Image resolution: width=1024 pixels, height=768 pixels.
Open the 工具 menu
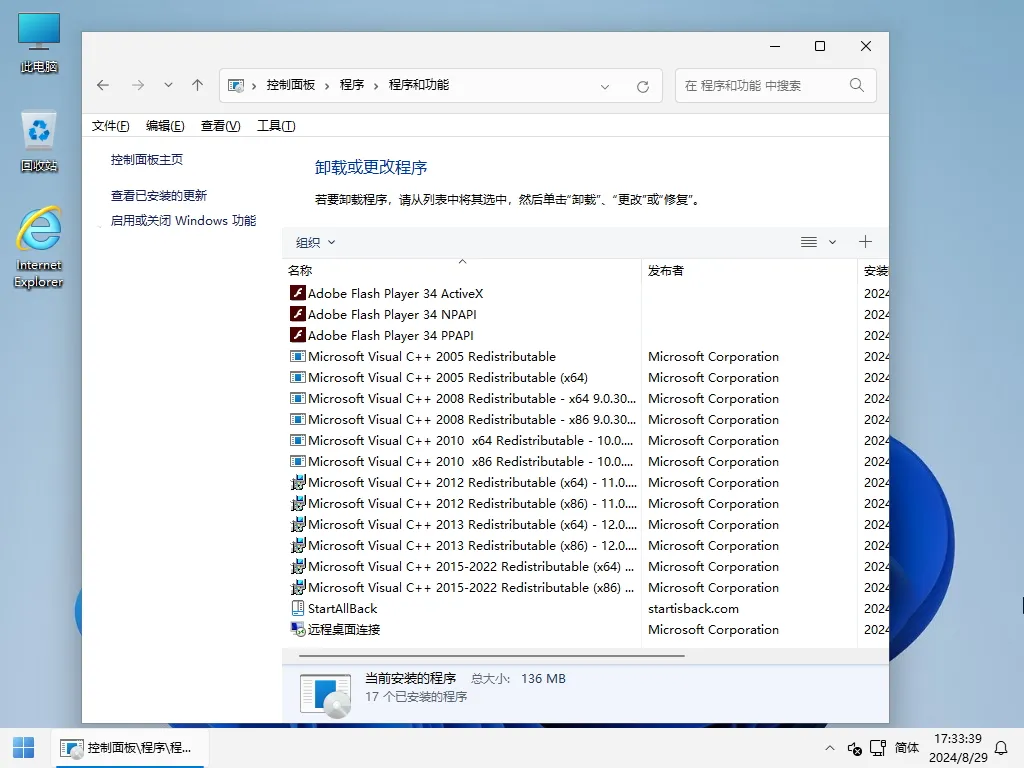(x=275, y=125)
